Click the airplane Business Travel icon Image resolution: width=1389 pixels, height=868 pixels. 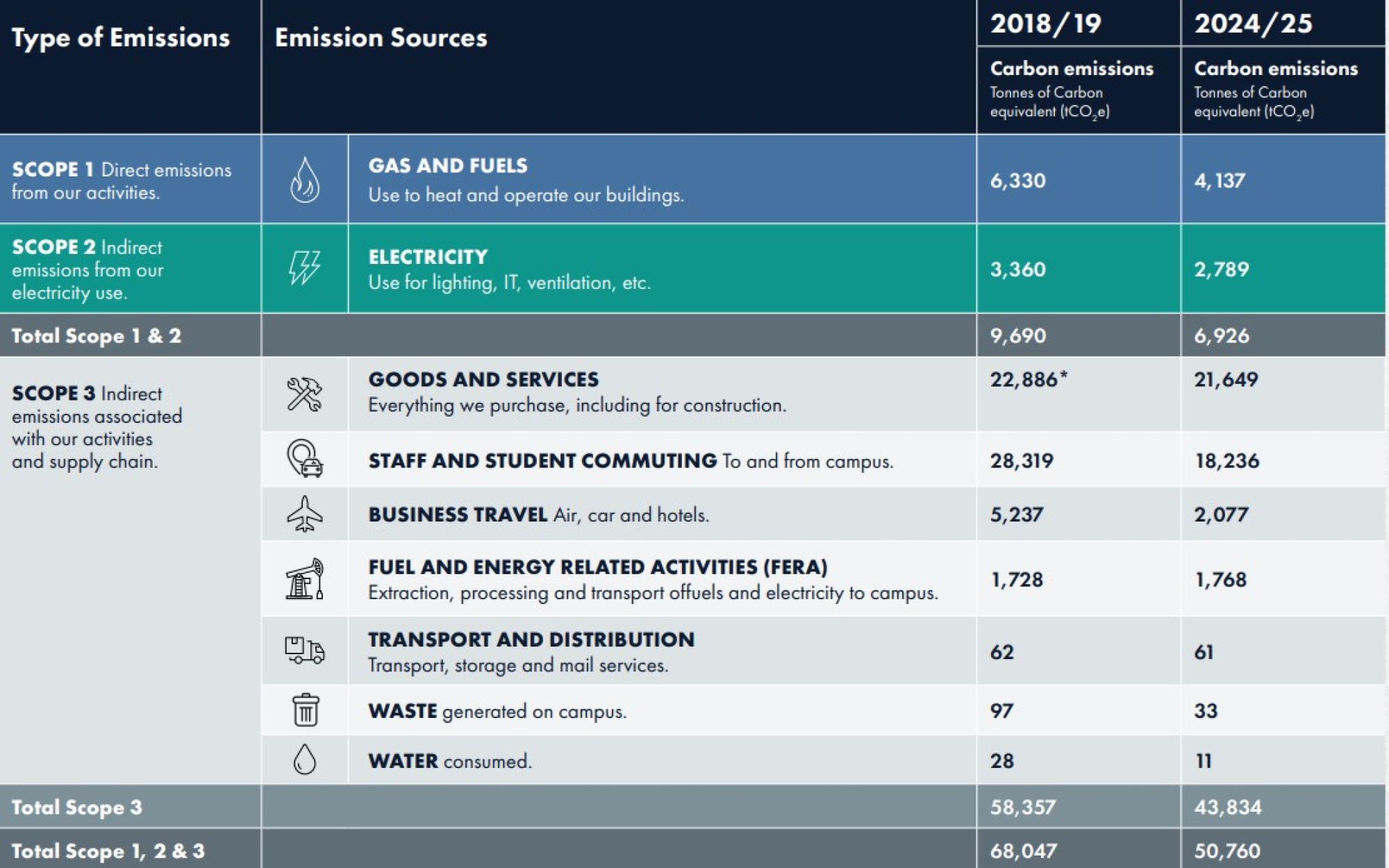tap(305, 514)
